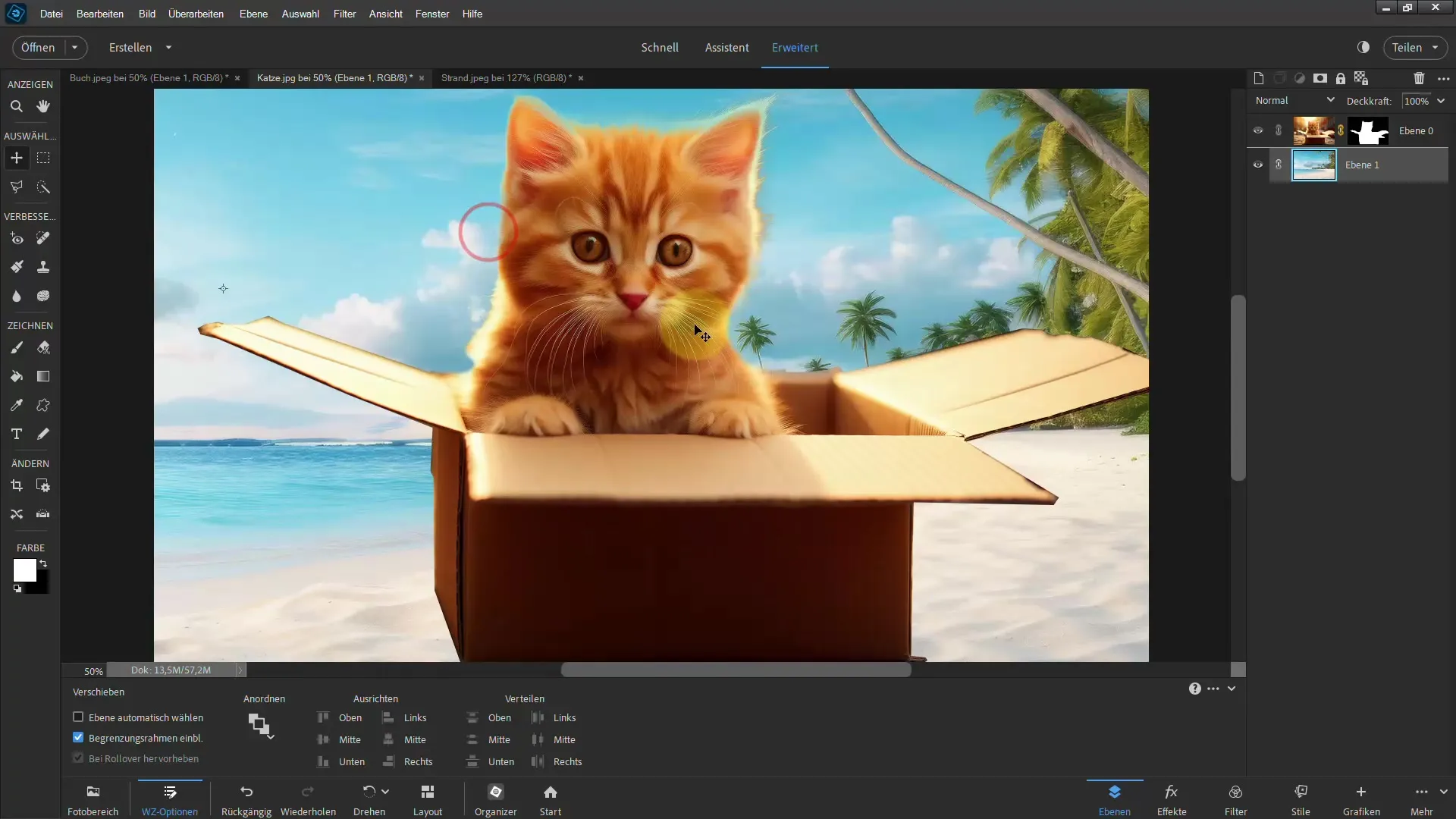The width and height of the screenshot is (1456, 819).
Task: Create a new layer in Layers panel
Action: 1259,78
